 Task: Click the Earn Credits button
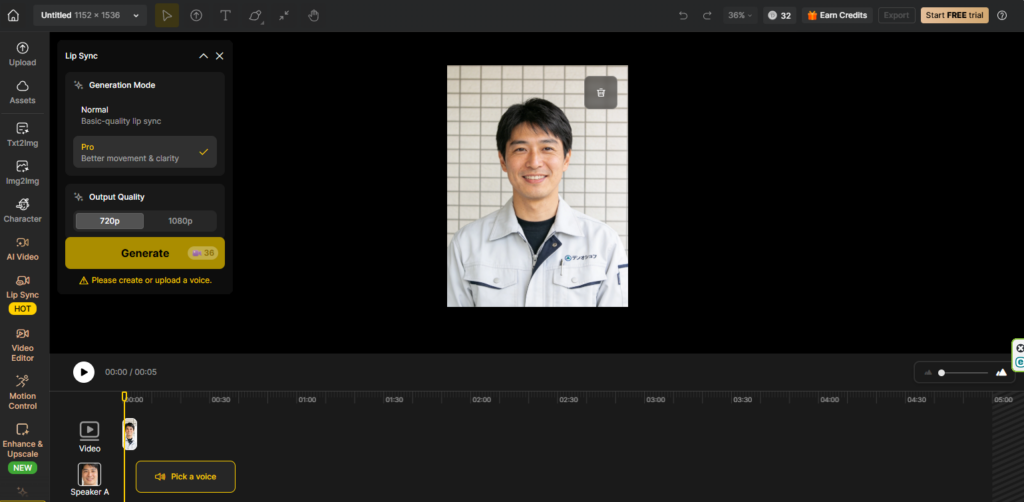pyautogui.click(x=836, y=15)
